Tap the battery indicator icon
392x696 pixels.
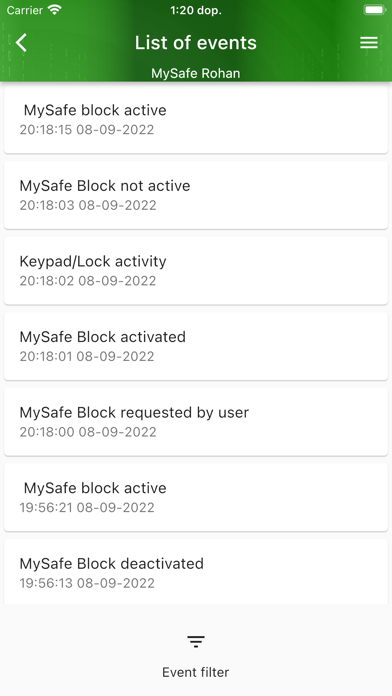pos(374,10)
